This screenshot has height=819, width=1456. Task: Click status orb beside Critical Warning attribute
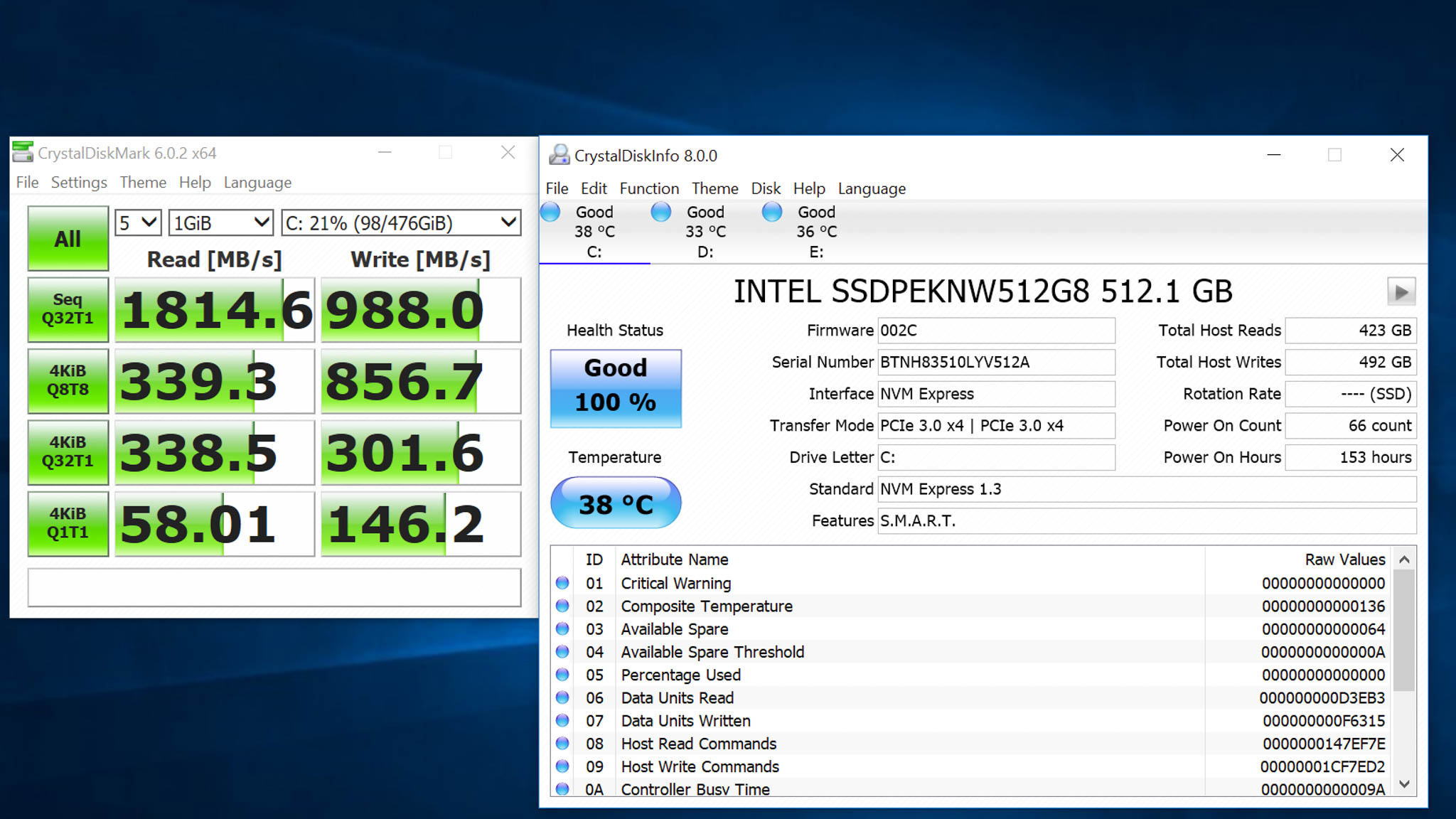coord(562,583)
